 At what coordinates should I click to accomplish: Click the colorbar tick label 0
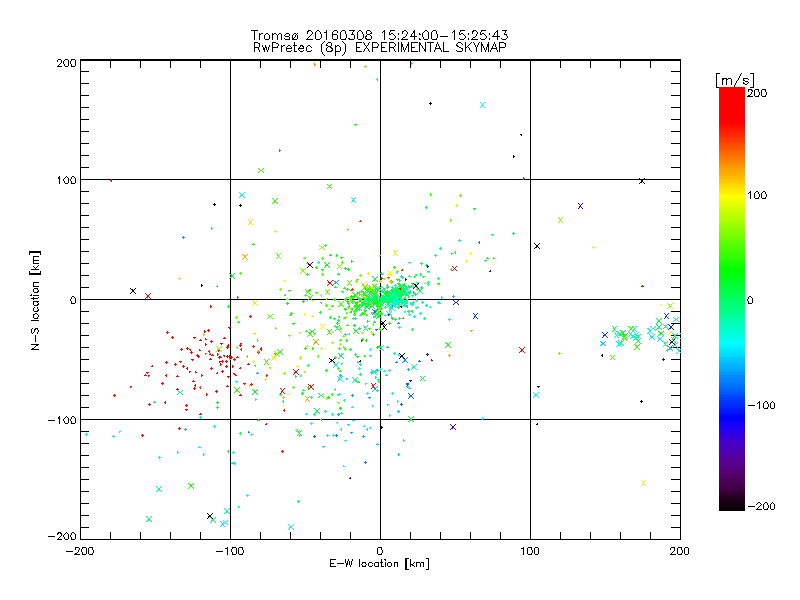750,300
